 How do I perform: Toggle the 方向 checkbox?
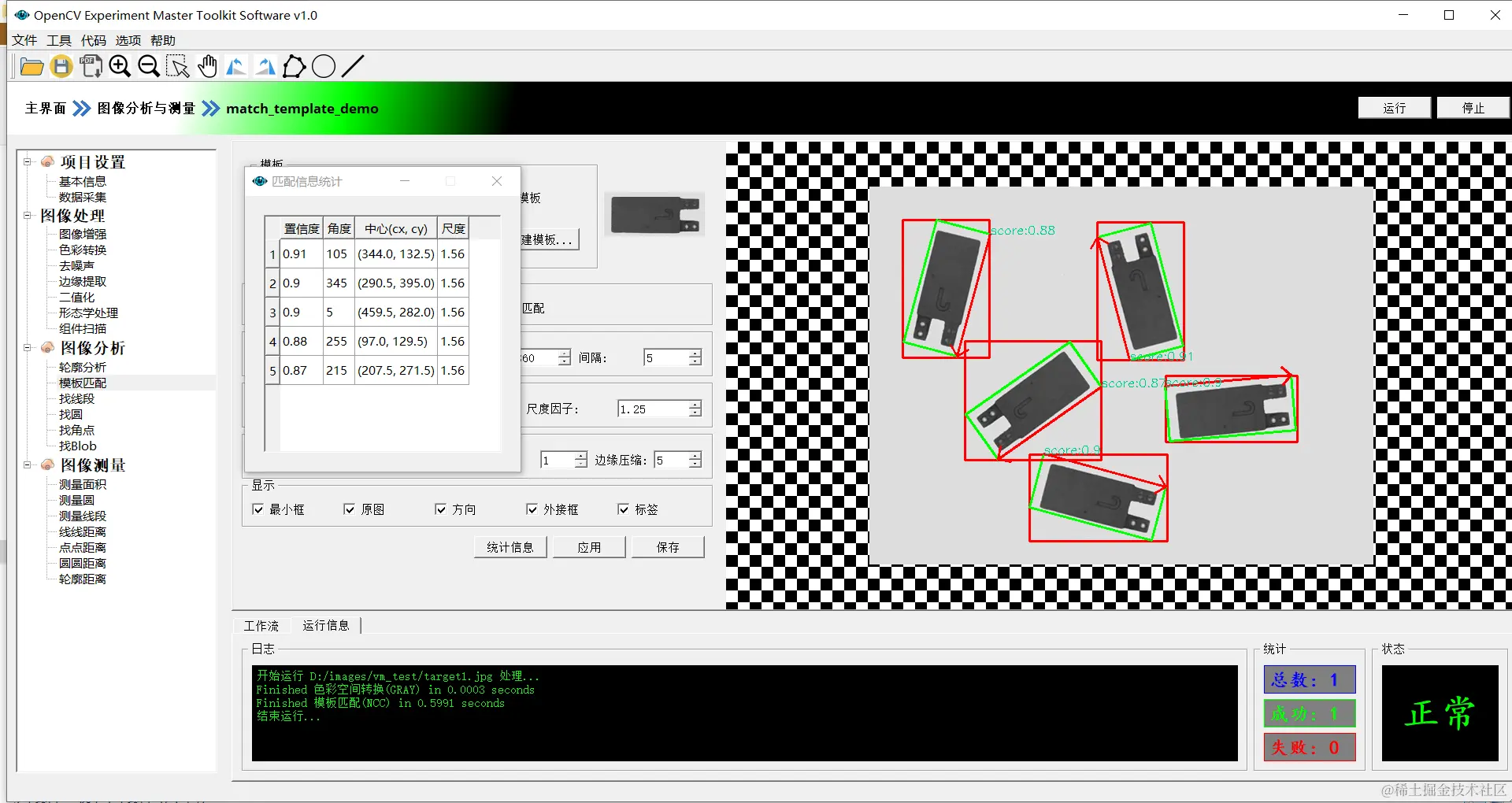click(x=440, y=509)
